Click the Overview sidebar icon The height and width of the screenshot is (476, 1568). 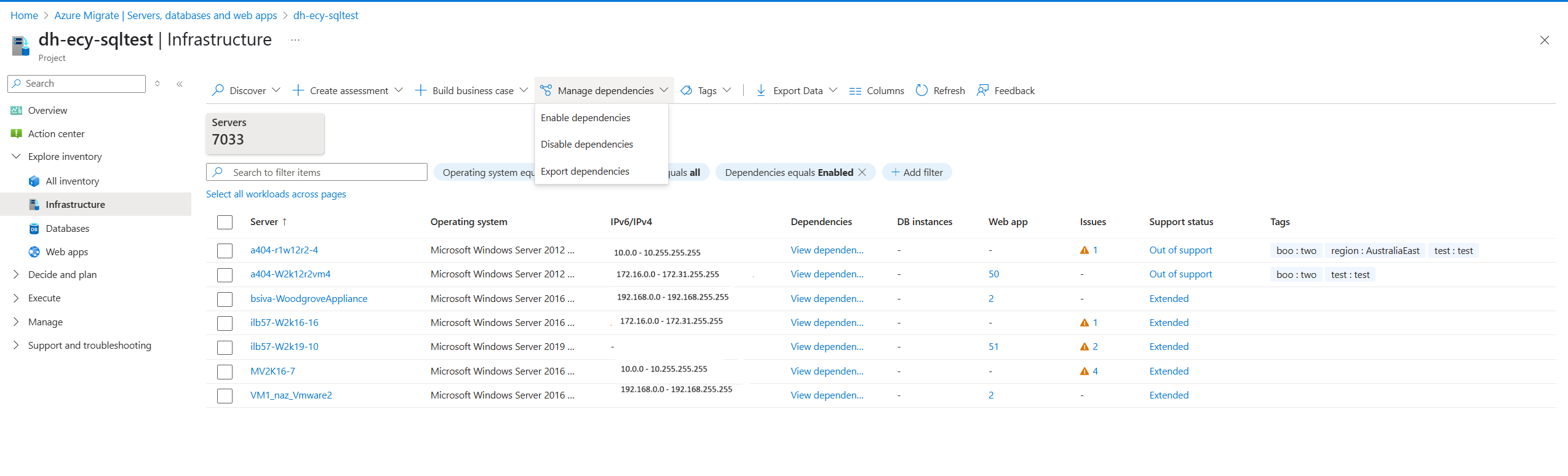(x=17, y=111)
